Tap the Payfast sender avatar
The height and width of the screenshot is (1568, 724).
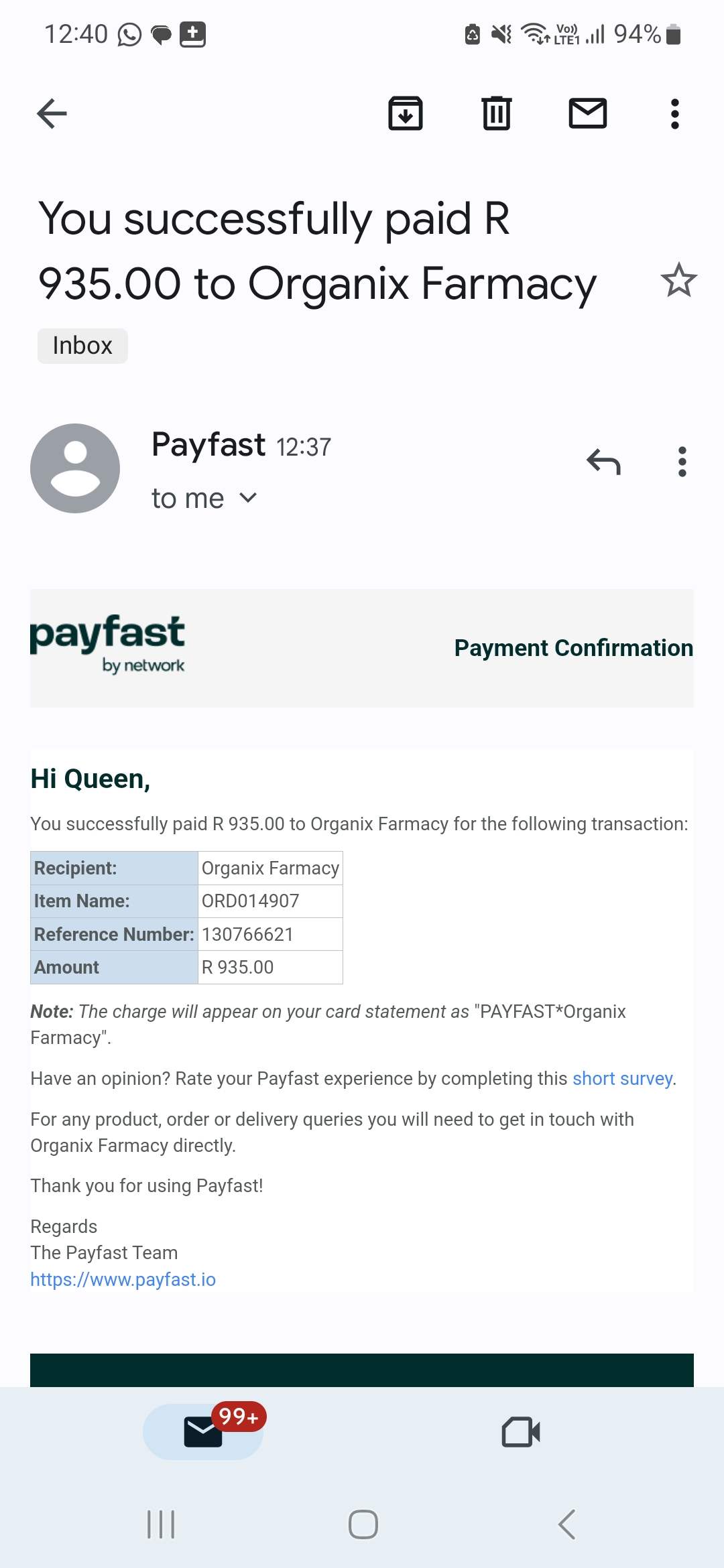pos(75,468)
